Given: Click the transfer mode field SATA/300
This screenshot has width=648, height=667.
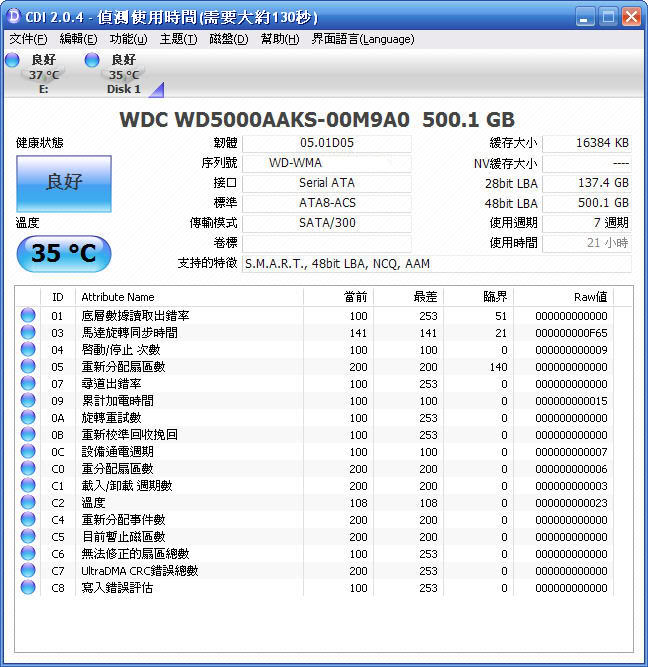Looking at the screenshot, I should click(327, 223).
